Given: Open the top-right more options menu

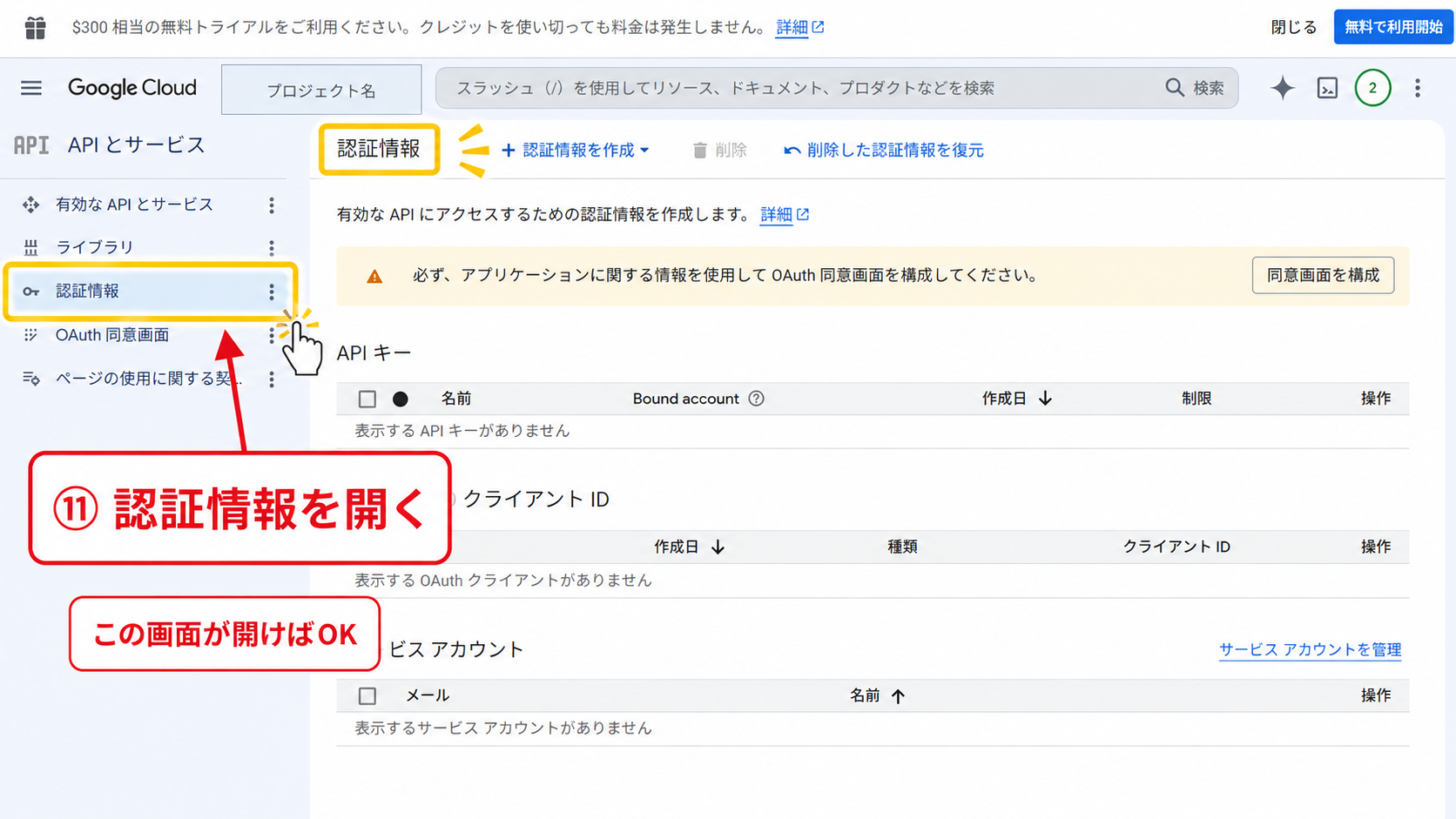Looking at the screenshot, I should click(1418, 88).
